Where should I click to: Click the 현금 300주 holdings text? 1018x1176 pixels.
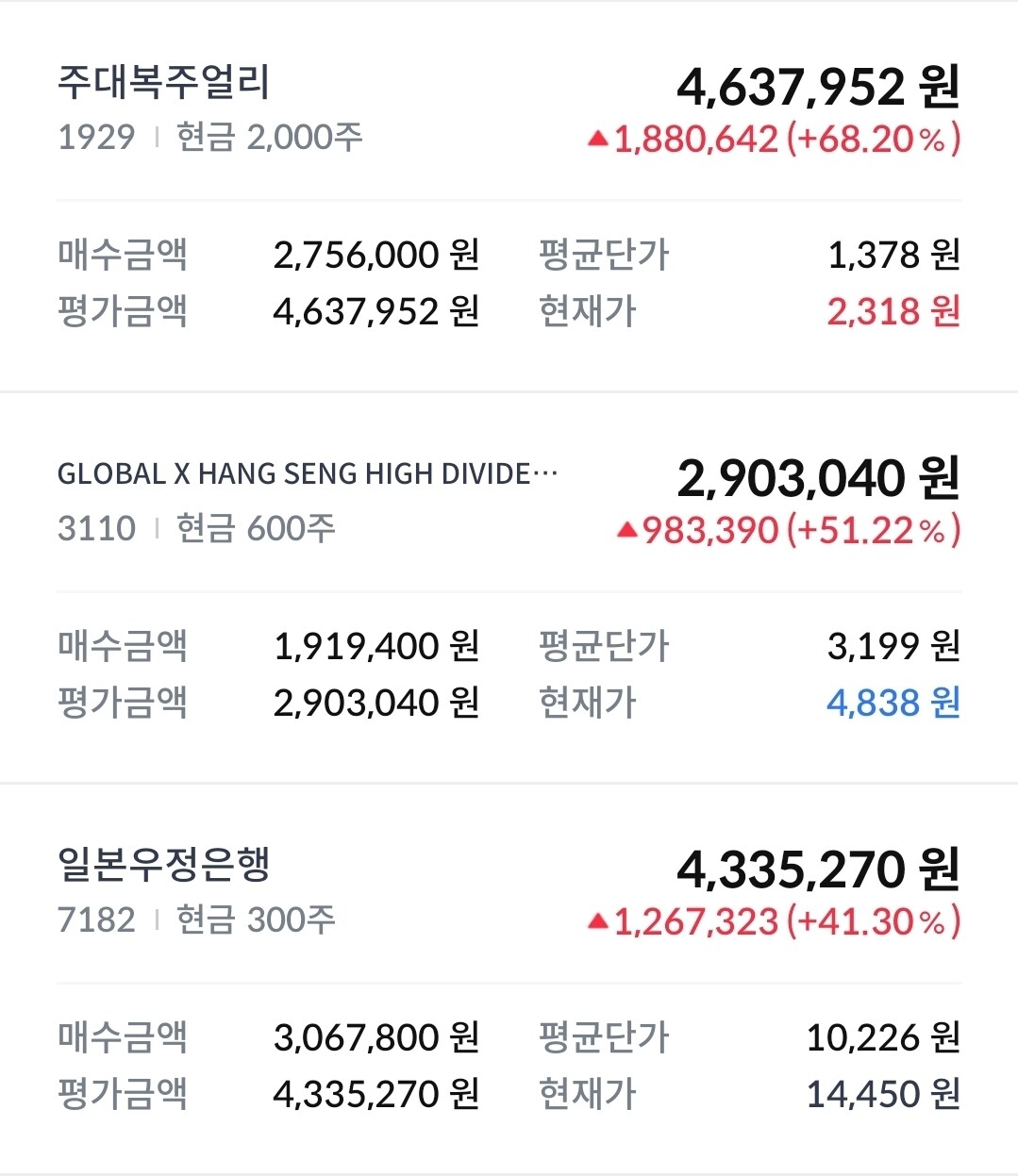256,919
